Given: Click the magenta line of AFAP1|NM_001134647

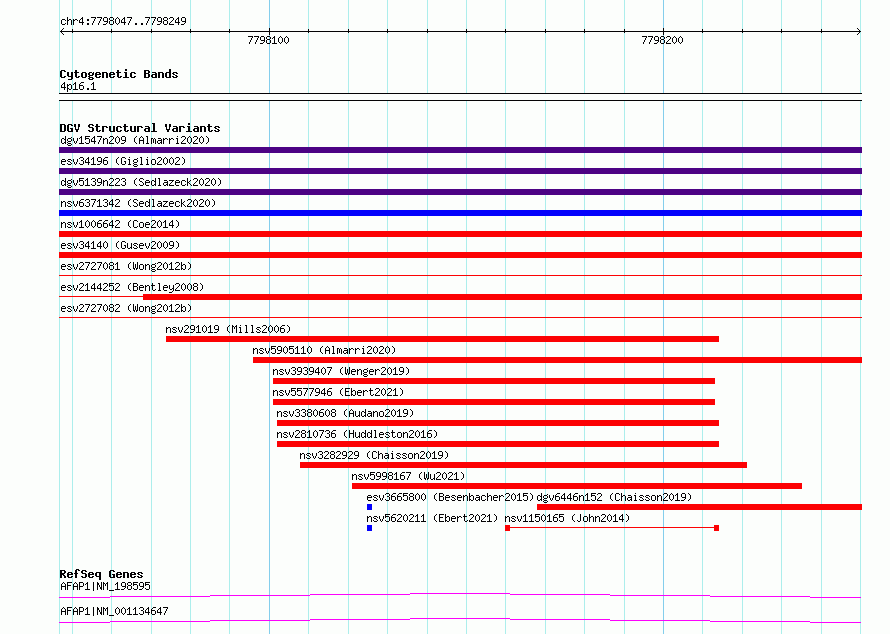Looking at the screenshot, I should pos(460,620).
